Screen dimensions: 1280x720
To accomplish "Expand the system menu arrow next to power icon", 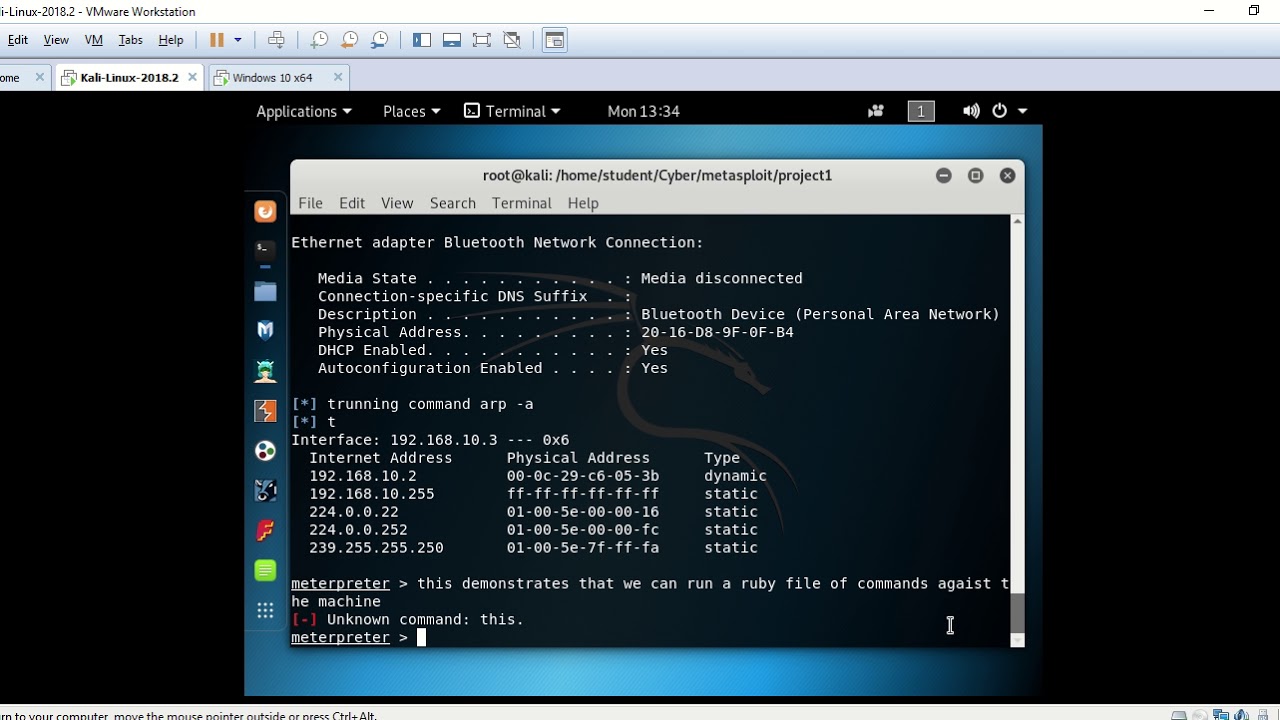I will tap(1022, 111).
